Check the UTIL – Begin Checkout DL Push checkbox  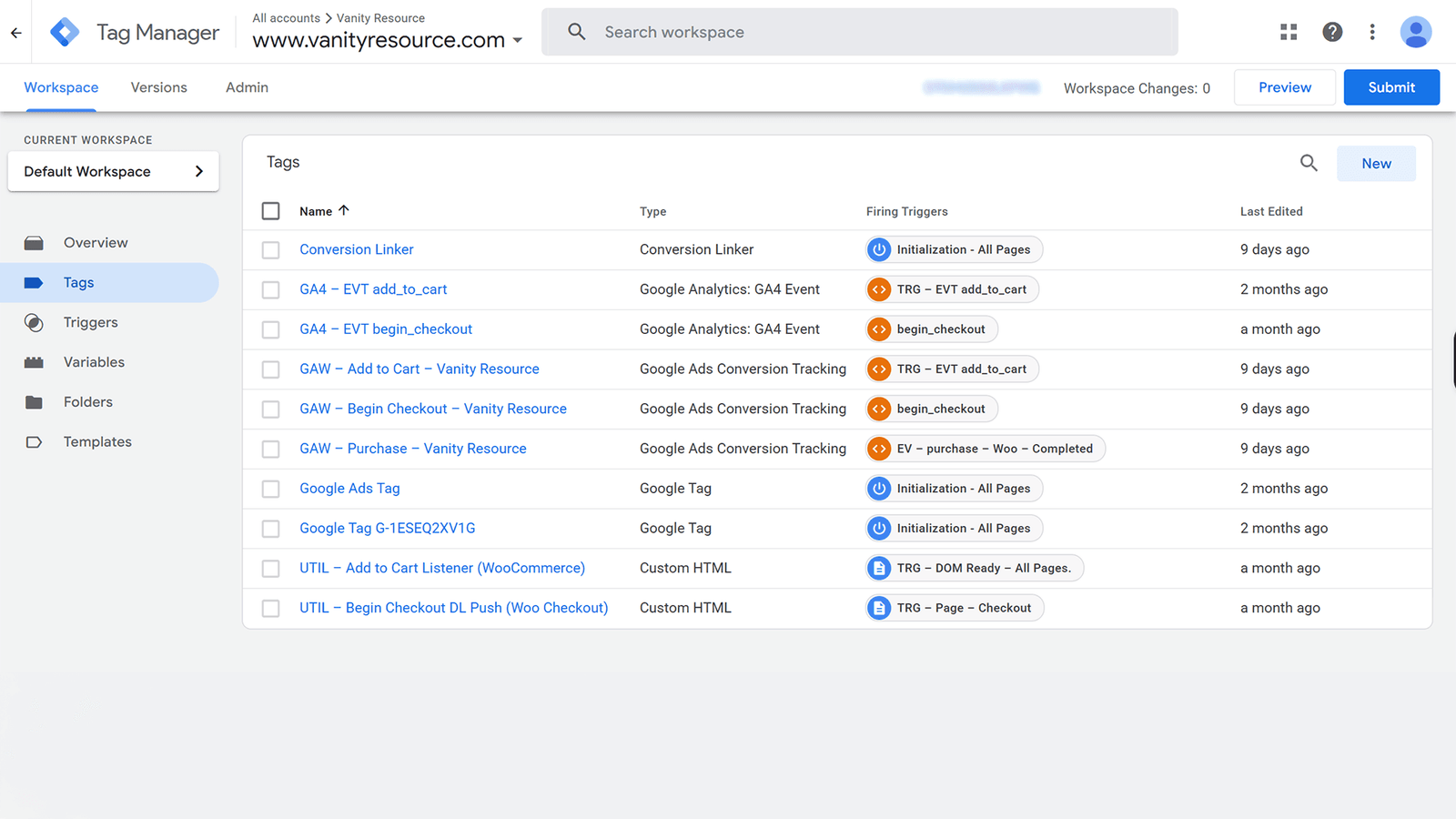click(x=270, y=609)
